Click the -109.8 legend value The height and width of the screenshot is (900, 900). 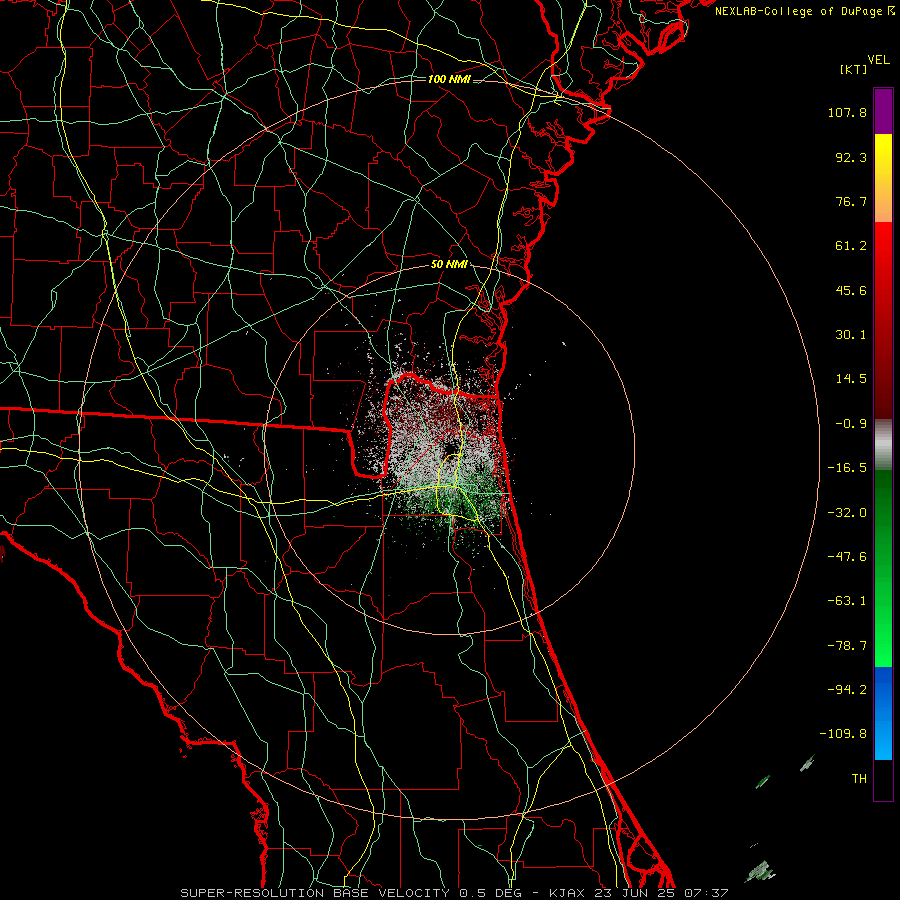pos(843,734)
